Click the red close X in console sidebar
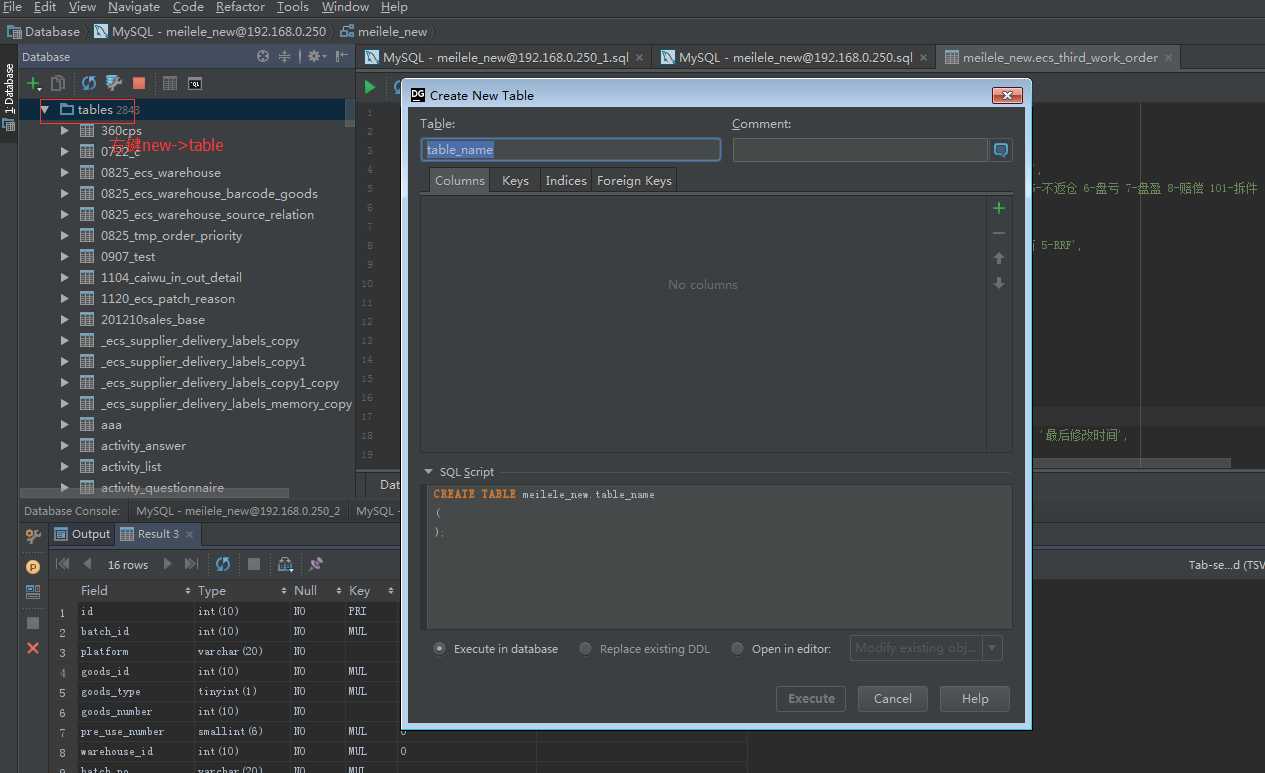1265x773 pixels. click(33, 648)
